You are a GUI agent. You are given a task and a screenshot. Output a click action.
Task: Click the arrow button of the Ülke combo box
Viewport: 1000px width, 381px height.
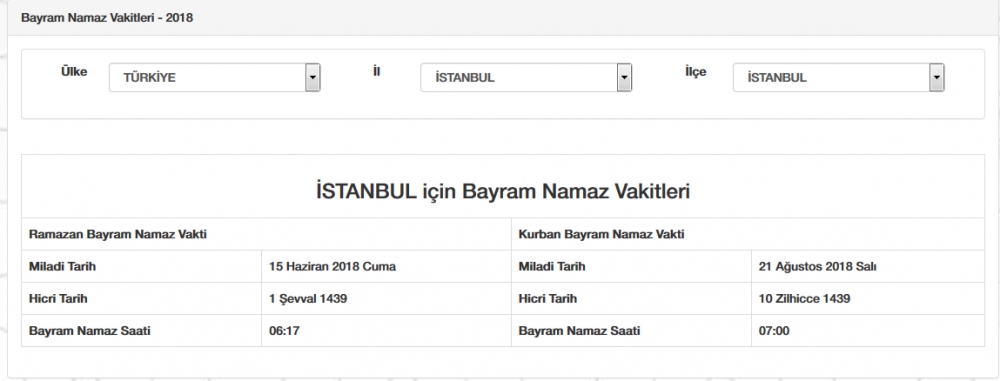point(312,77)
